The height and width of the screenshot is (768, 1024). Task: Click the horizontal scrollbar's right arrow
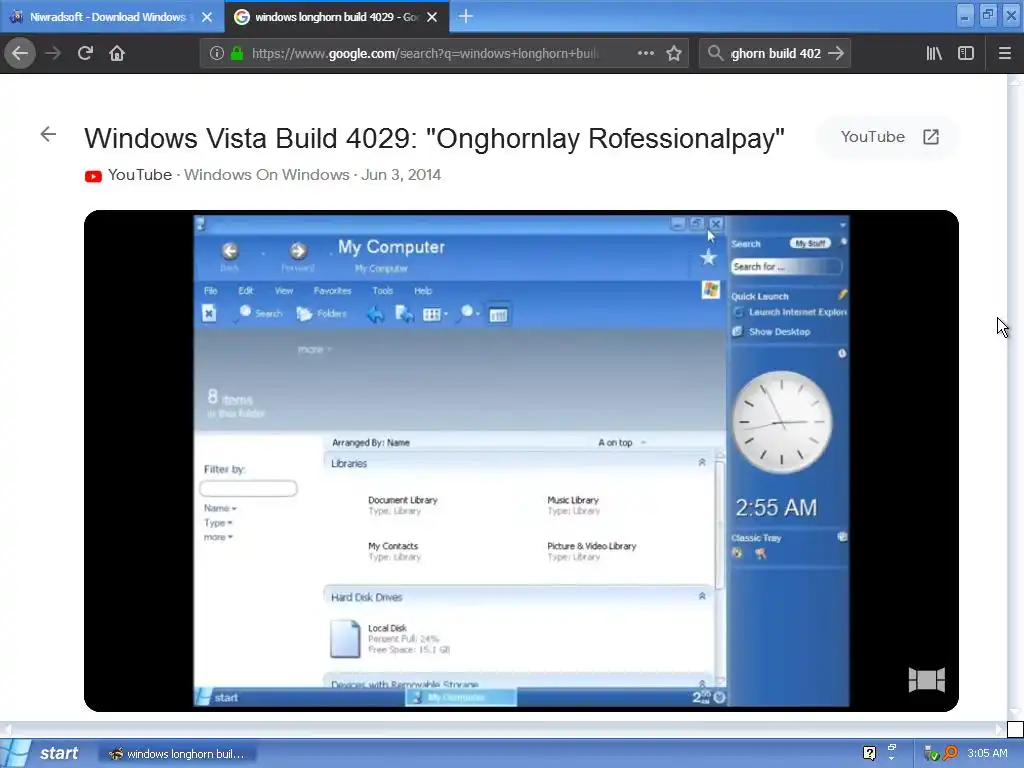point(999,729)
